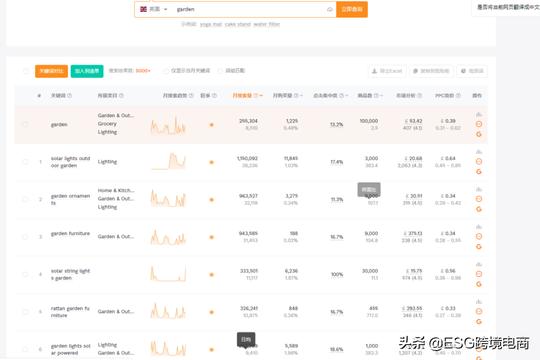Click the '5000+' result count text
The height and width of the screenshot is (360, 540).
pos(143,71)
